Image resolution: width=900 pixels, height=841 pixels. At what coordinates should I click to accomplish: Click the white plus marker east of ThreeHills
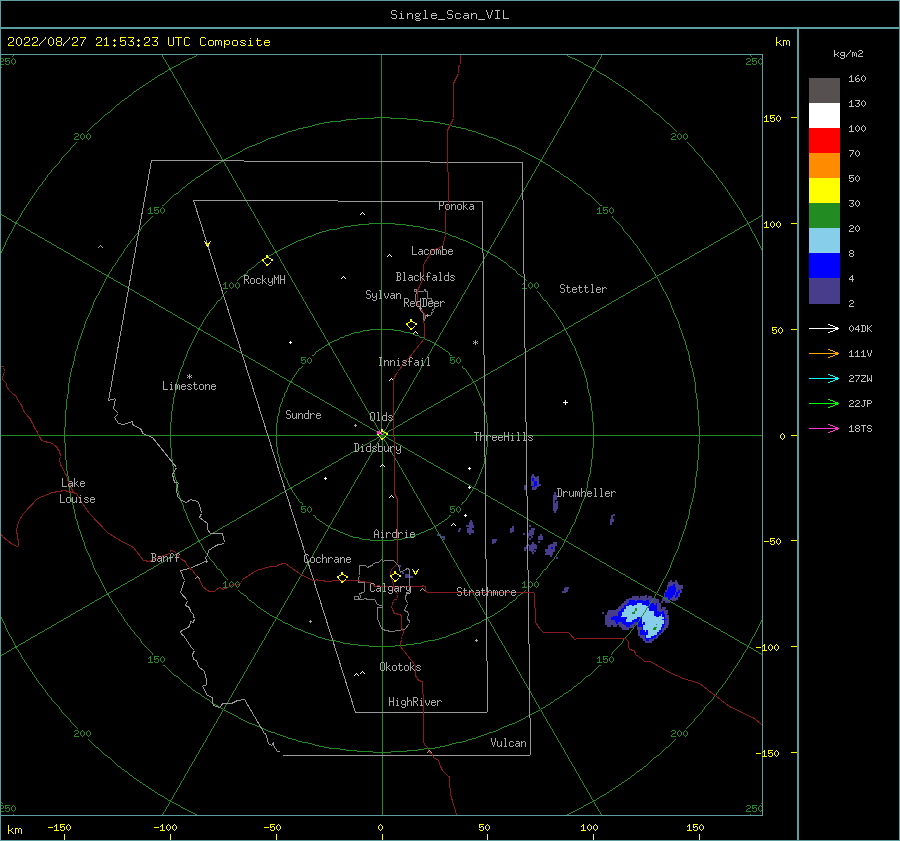tap(565, 402)
